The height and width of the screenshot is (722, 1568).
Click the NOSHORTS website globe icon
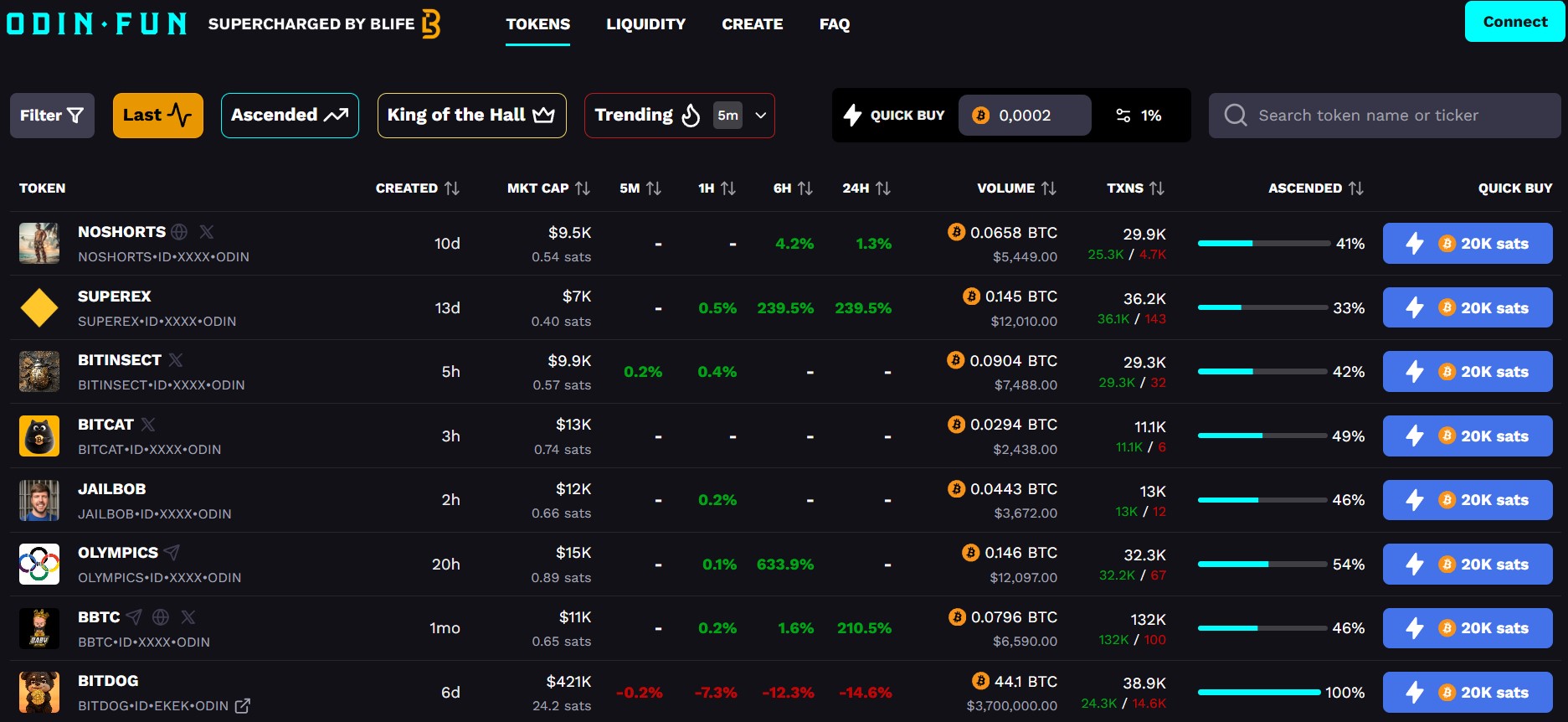point(179,232)
